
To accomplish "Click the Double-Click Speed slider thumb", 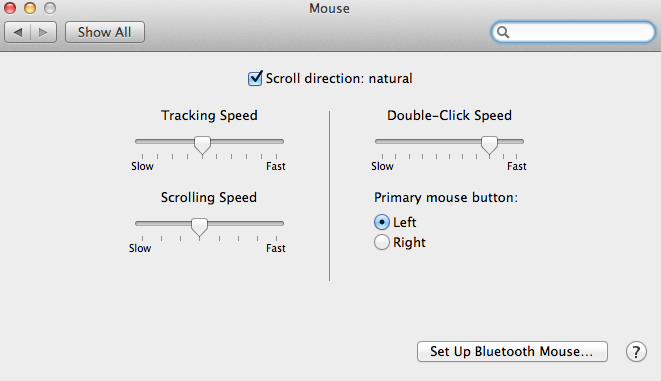I will [x=489, y=145].
